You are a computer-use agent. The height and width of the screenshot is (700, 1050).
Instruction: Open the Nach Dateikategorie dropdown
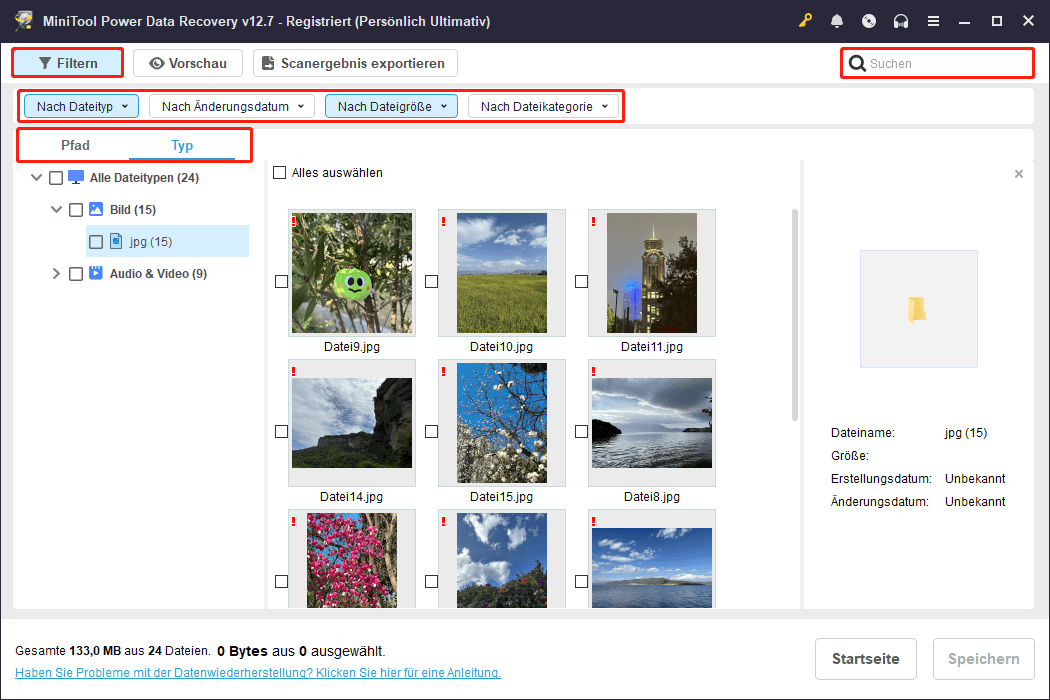click(x=543, y=106)
